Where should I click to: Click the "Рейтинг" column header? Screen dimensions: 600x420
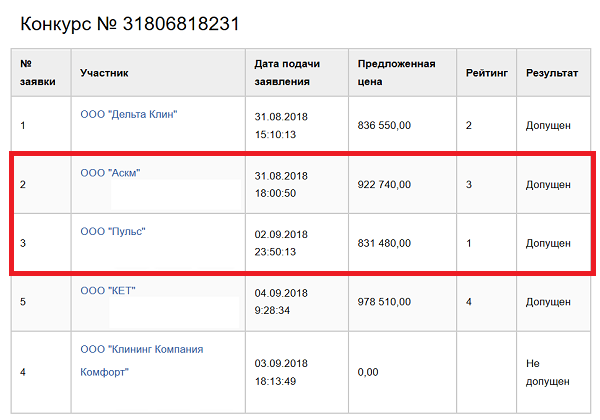coord(486,73)
